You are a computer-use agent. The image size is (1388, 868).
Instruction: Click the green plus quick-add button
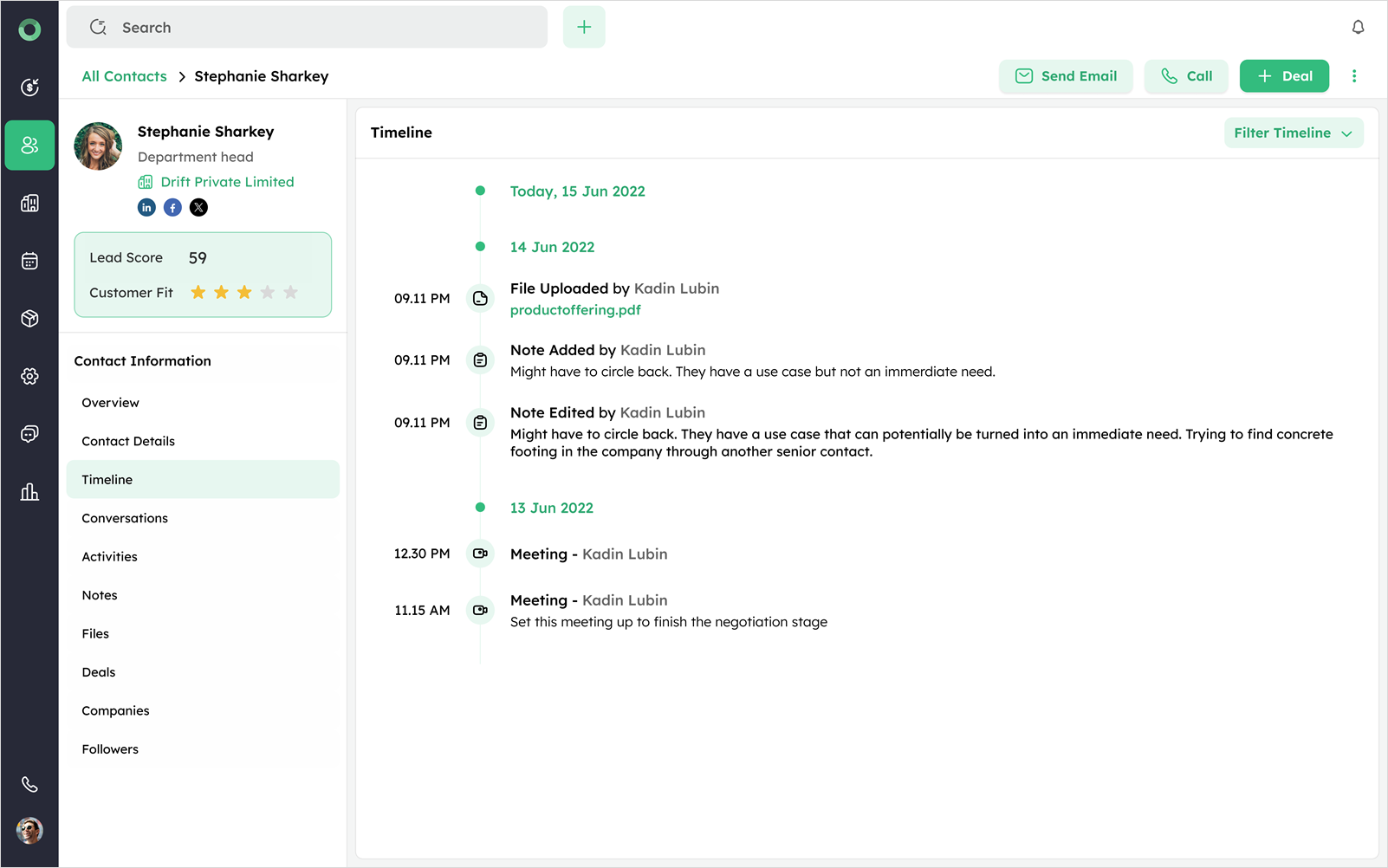click(584, 28)
